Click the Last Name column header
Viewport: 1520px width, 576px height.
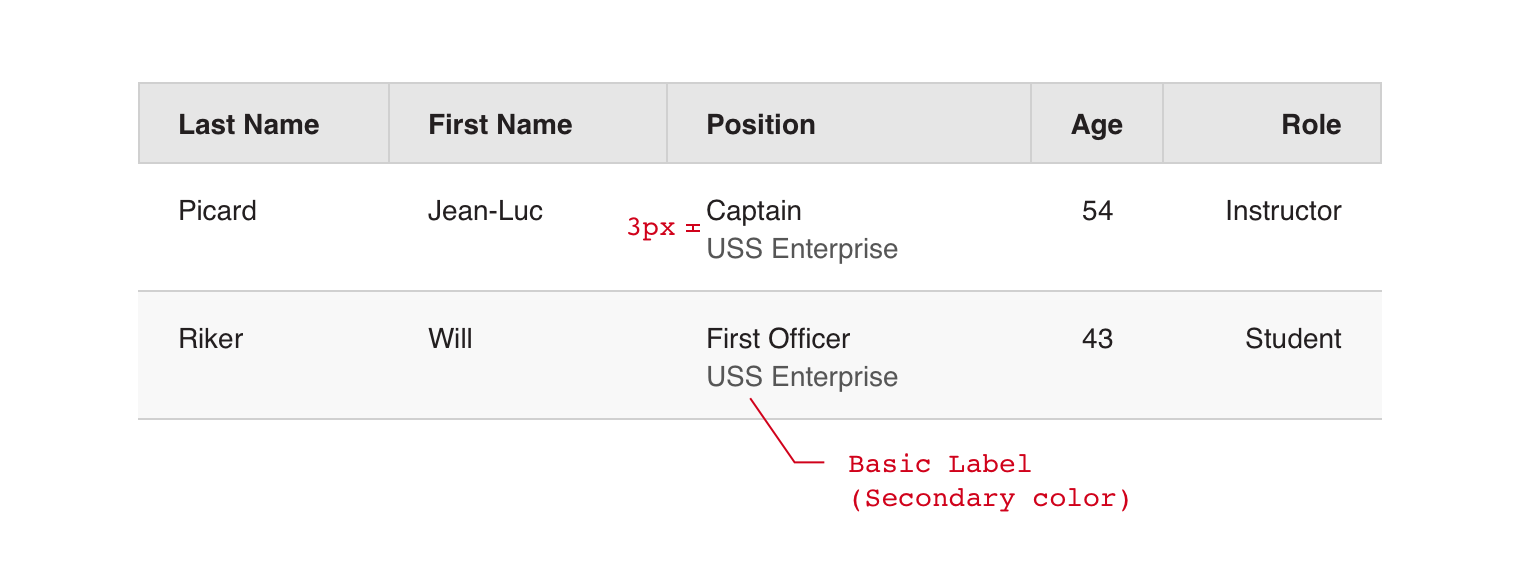point(248,125)
